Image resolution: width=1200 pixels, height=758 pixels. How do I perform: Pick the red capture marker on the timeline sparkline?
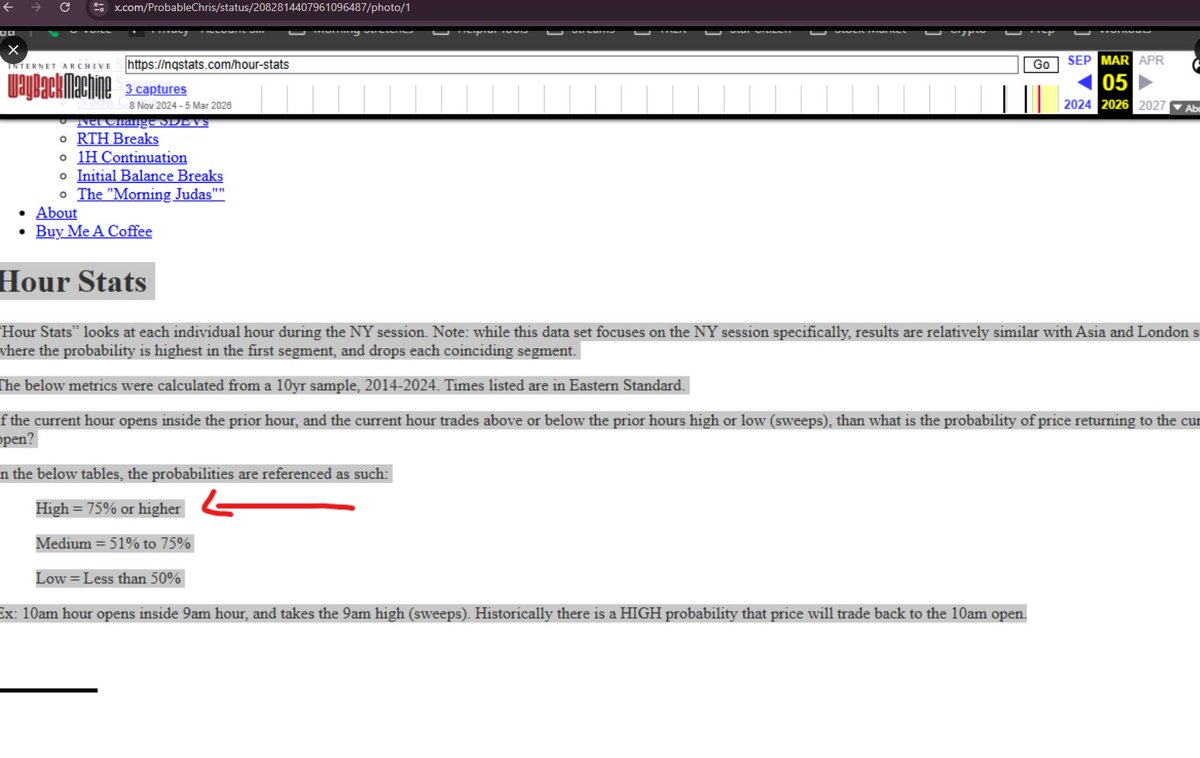point(1039,99)
